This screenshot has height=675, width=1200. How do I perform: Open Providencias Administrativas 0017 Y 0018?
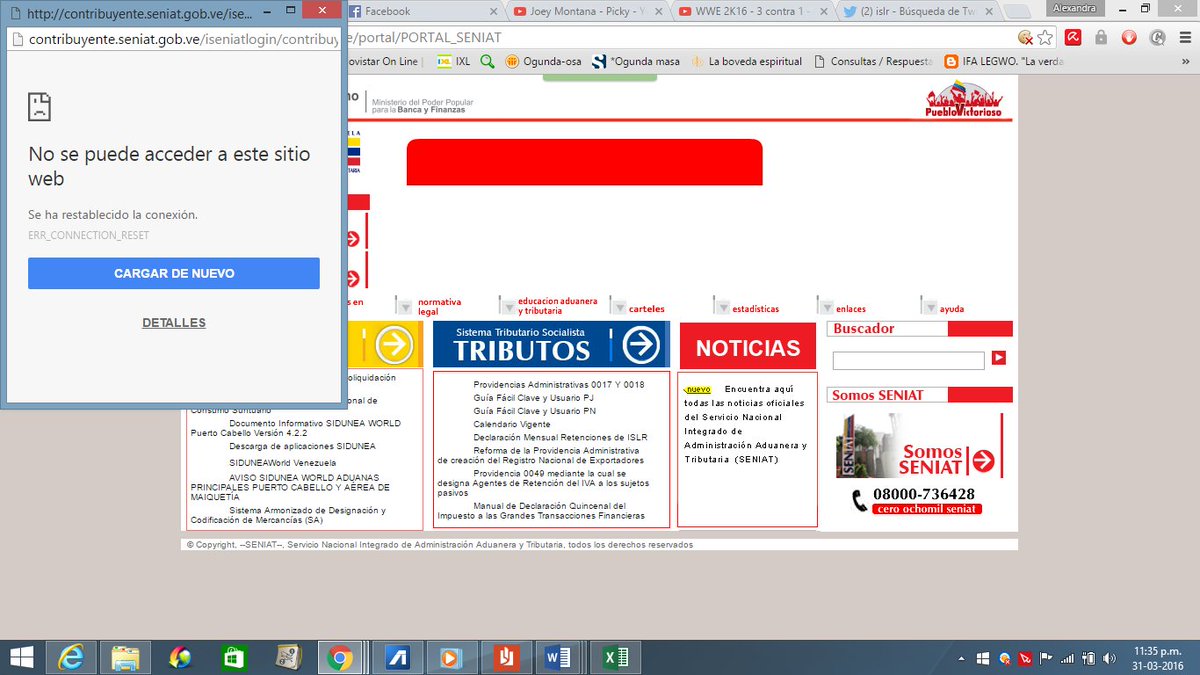[559, 385]
